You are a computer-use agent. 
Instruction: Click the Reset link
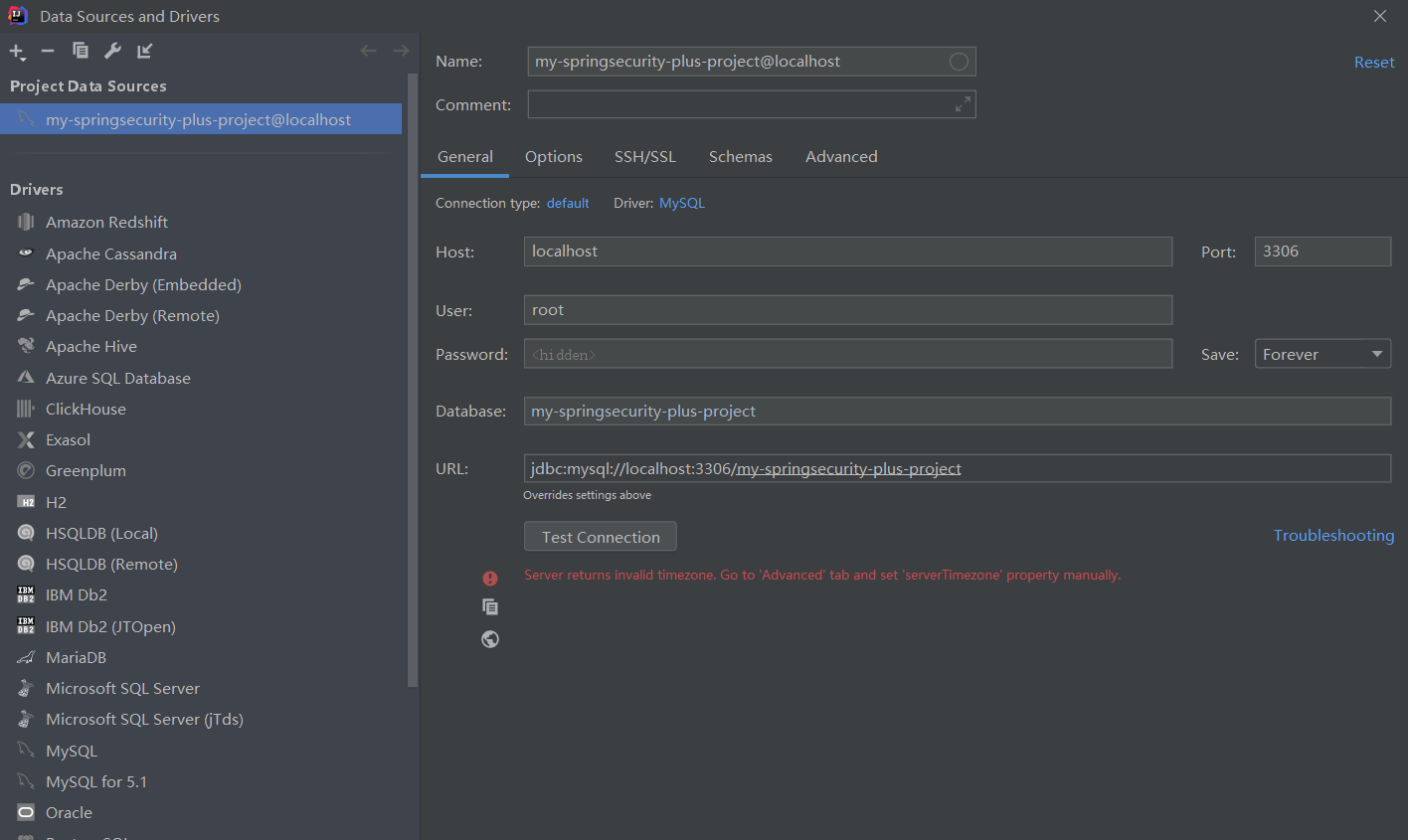[1374, 62]
